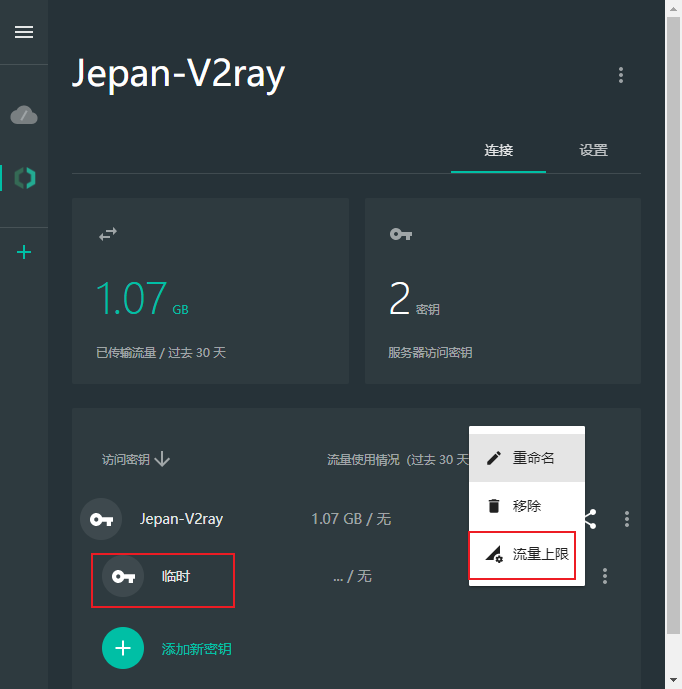Select the grey cloud server icon in sidebar
Viewport: 682px width, 689px height.
click(24, 115)
